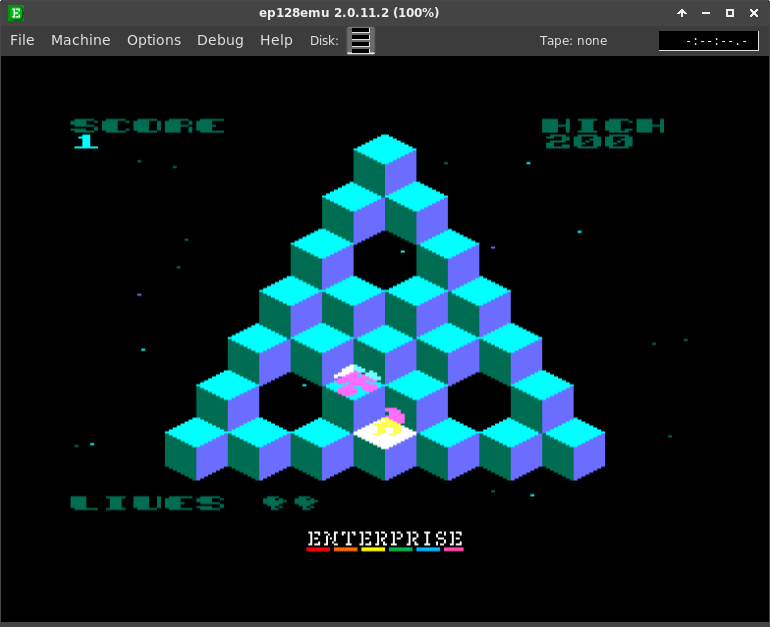Image resolution: width=770 pixels, height=627 pixels.
Task: Click the green E application icon
Action: click(x=16, y=13)
